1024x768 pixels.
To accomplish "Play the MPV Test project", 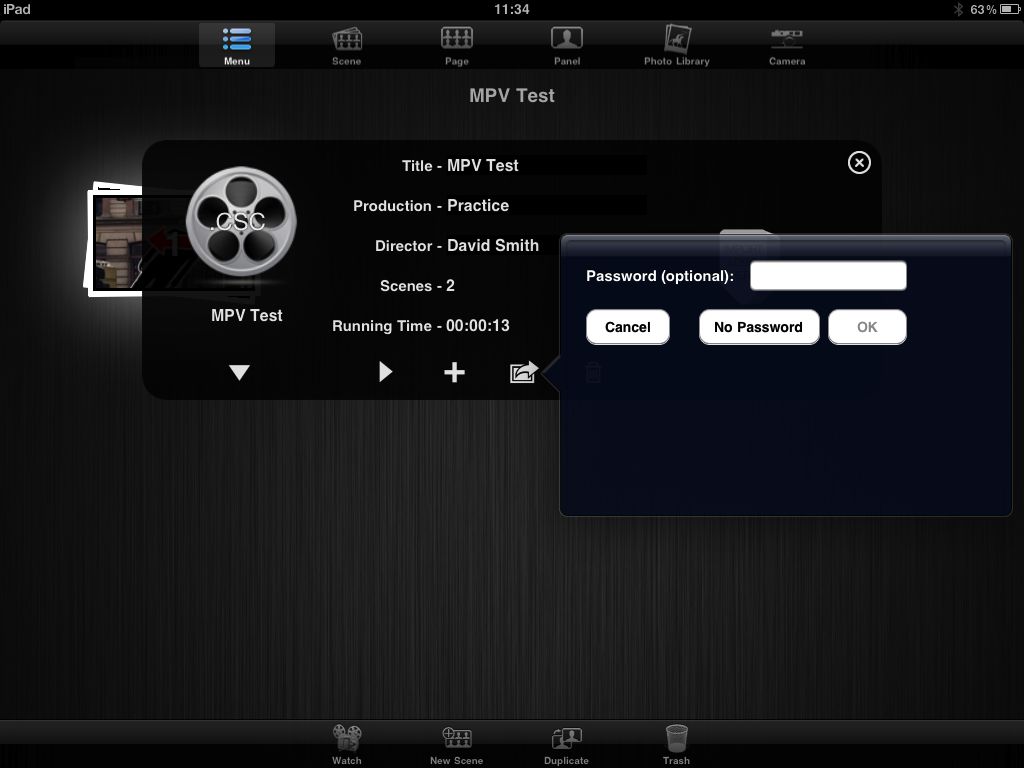I will coord(386,372).
